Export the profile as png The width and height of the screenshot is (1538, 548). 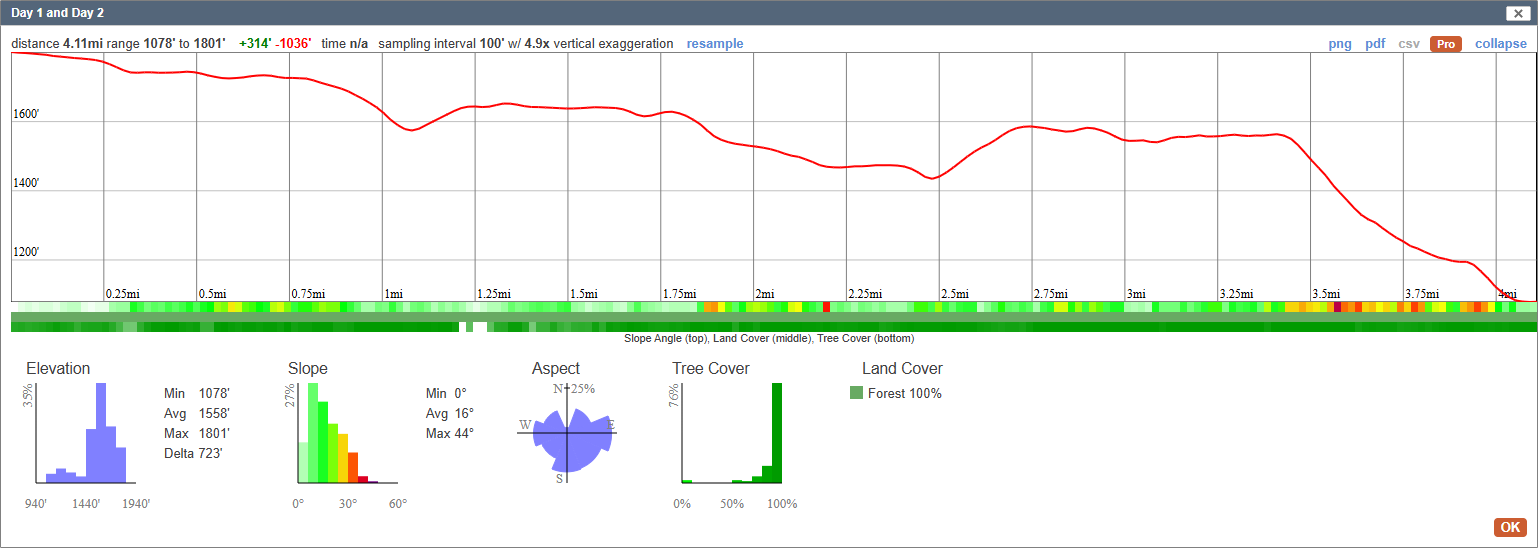tap(1340, 44)
